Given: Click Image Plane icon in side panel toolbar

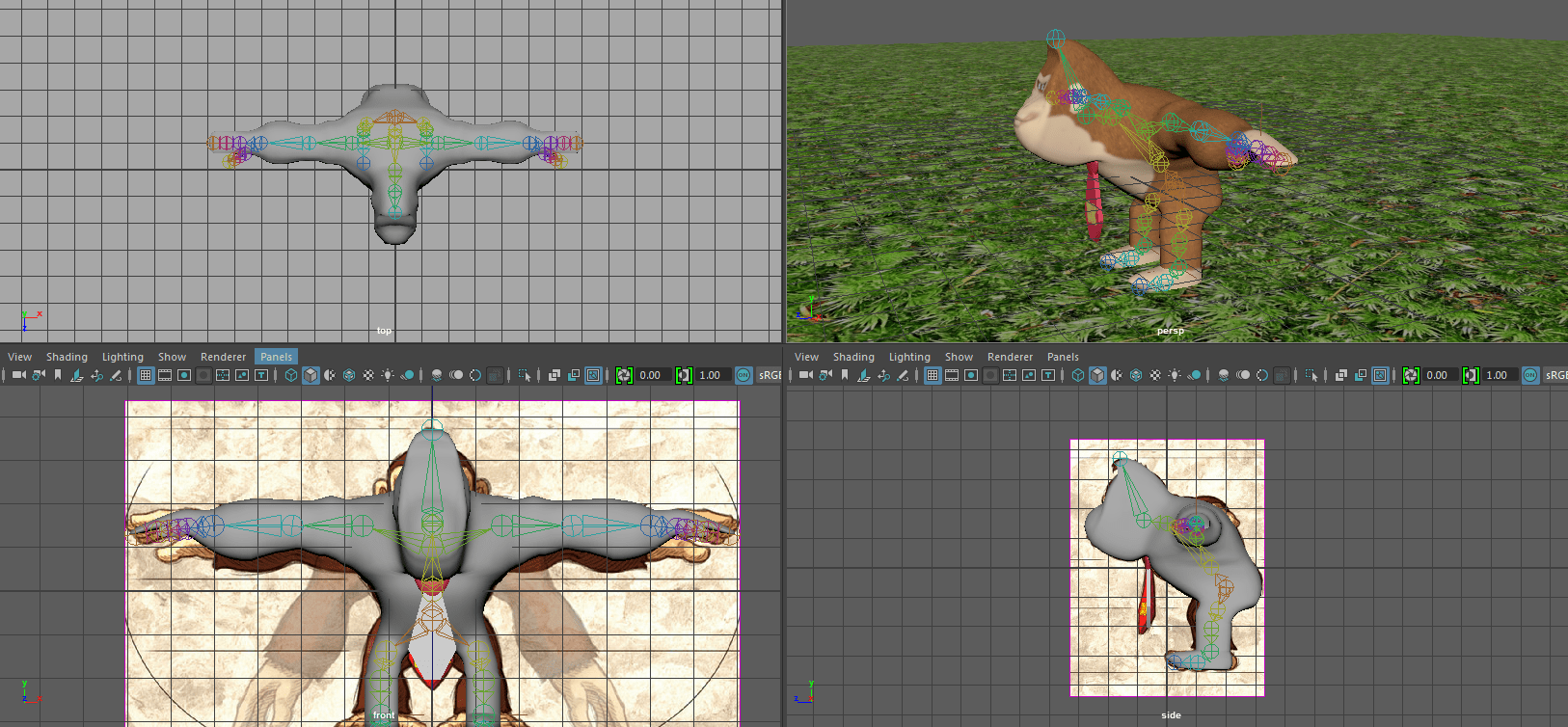Looking at the screenshot, I should [864, 375].
